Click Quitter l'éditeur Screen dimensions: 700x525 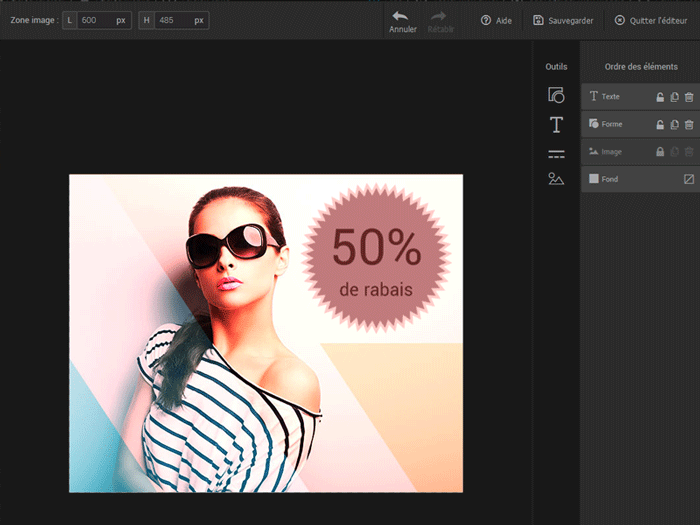click(x=650, y=20)
